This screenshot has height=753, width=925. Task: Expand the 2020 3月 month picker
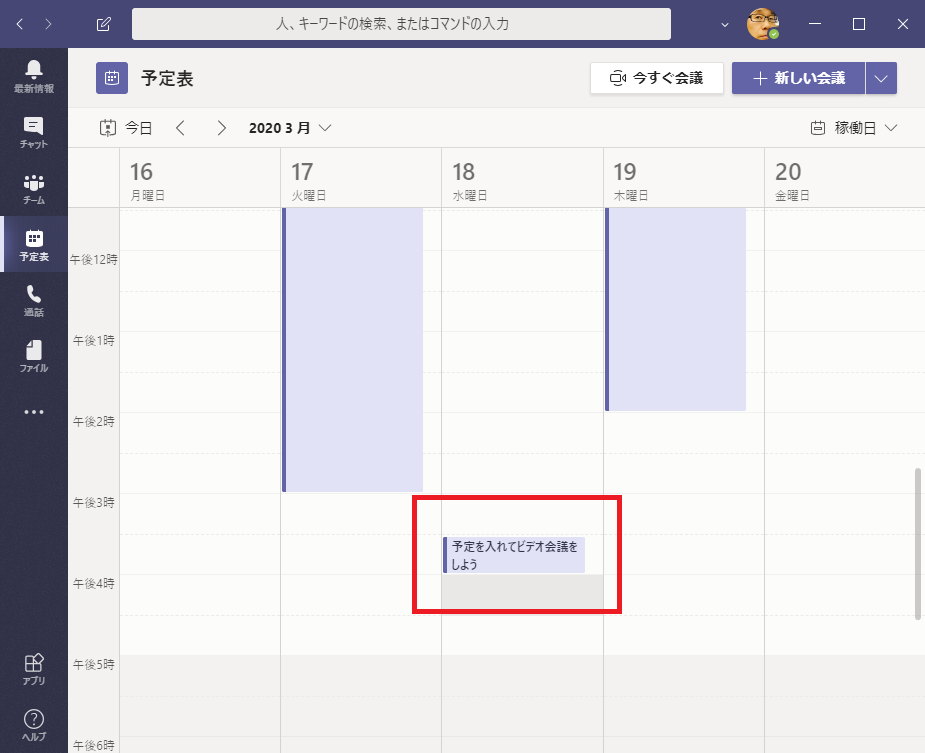290,128
